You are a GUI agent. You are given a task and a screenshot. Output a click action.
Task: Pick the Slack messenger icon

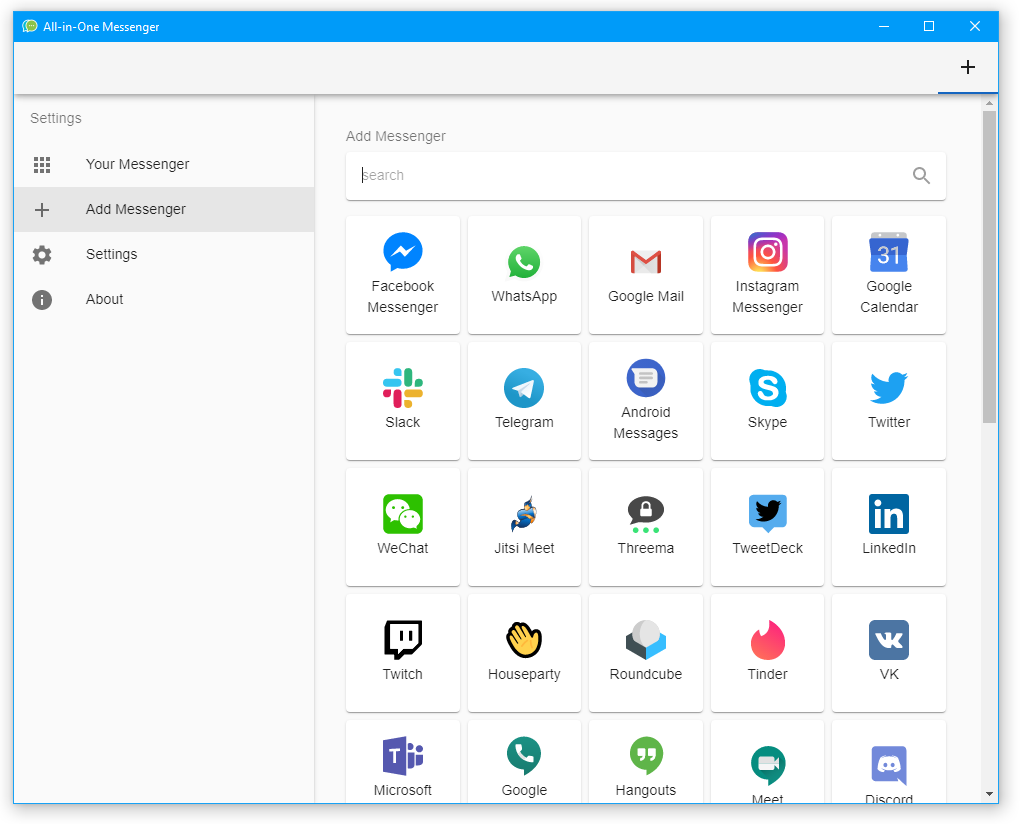pyautogui.click(x=403, y=400)
